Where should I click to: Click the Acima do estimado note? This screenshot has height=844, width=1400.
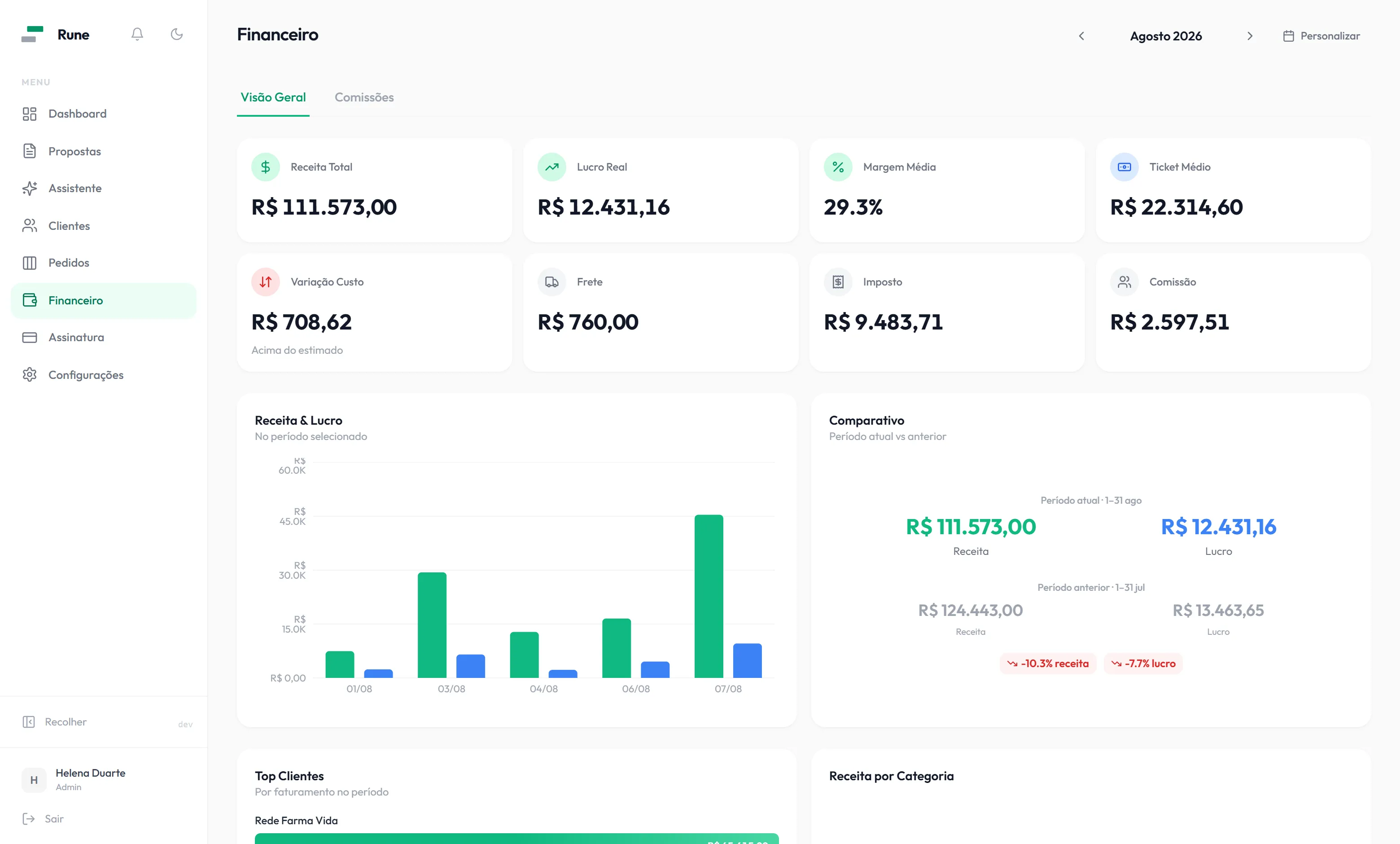[x=297, y=350]
